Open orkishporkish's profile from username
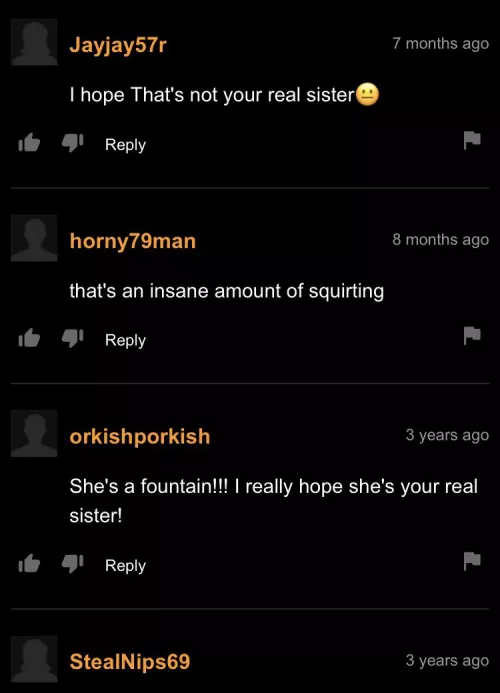 point(140,437)
